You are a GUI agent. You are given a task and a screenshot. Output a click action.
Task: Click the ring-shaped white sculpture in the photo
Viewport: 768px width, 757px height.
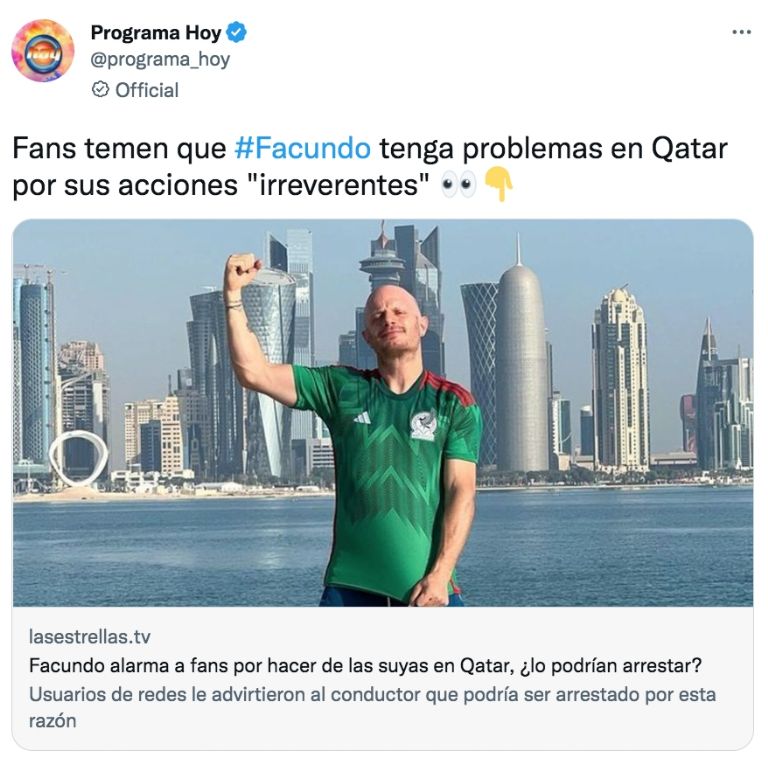[78, 459]
